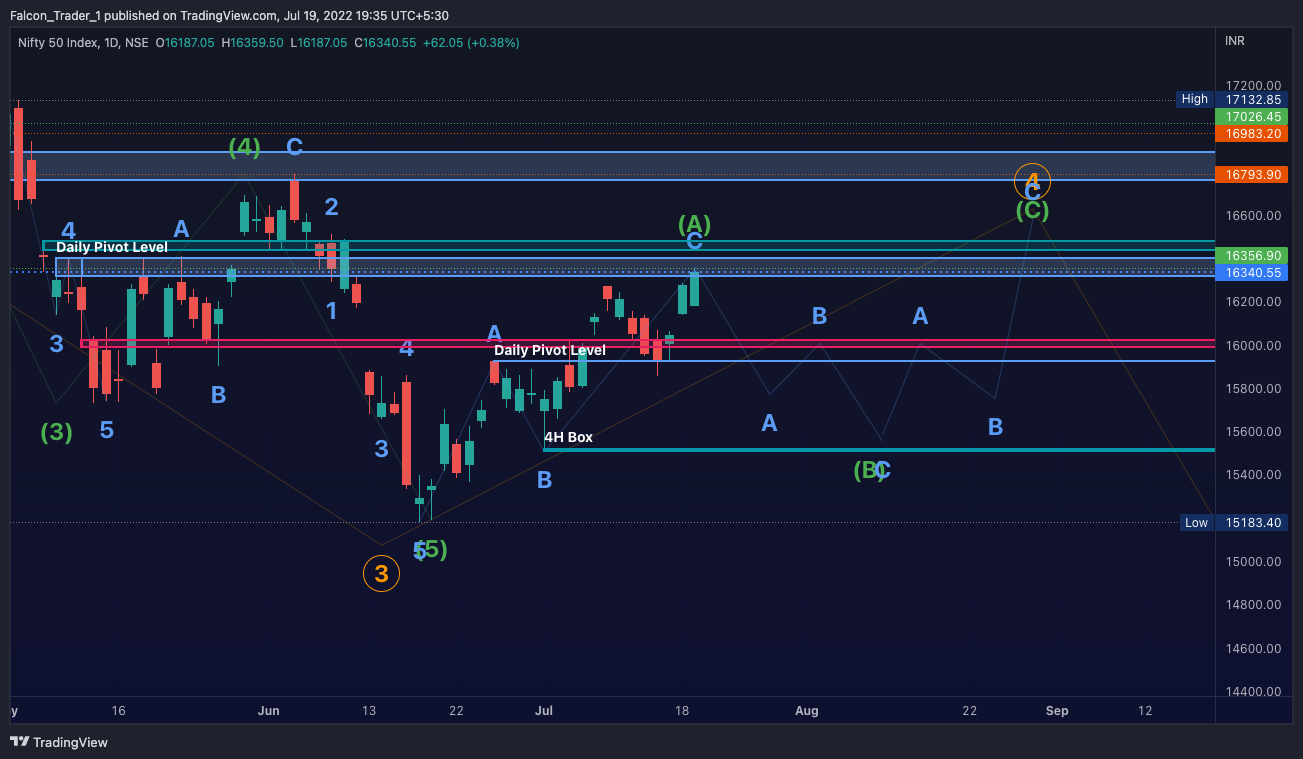Screen dimensions: 1303x759
Task: Click the INR currency label
Action: [1236, 40]
